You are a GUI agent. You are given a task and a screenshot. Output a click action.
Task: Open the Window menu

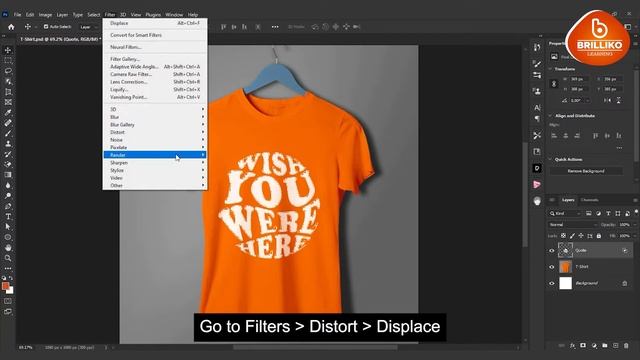[174, 15]
